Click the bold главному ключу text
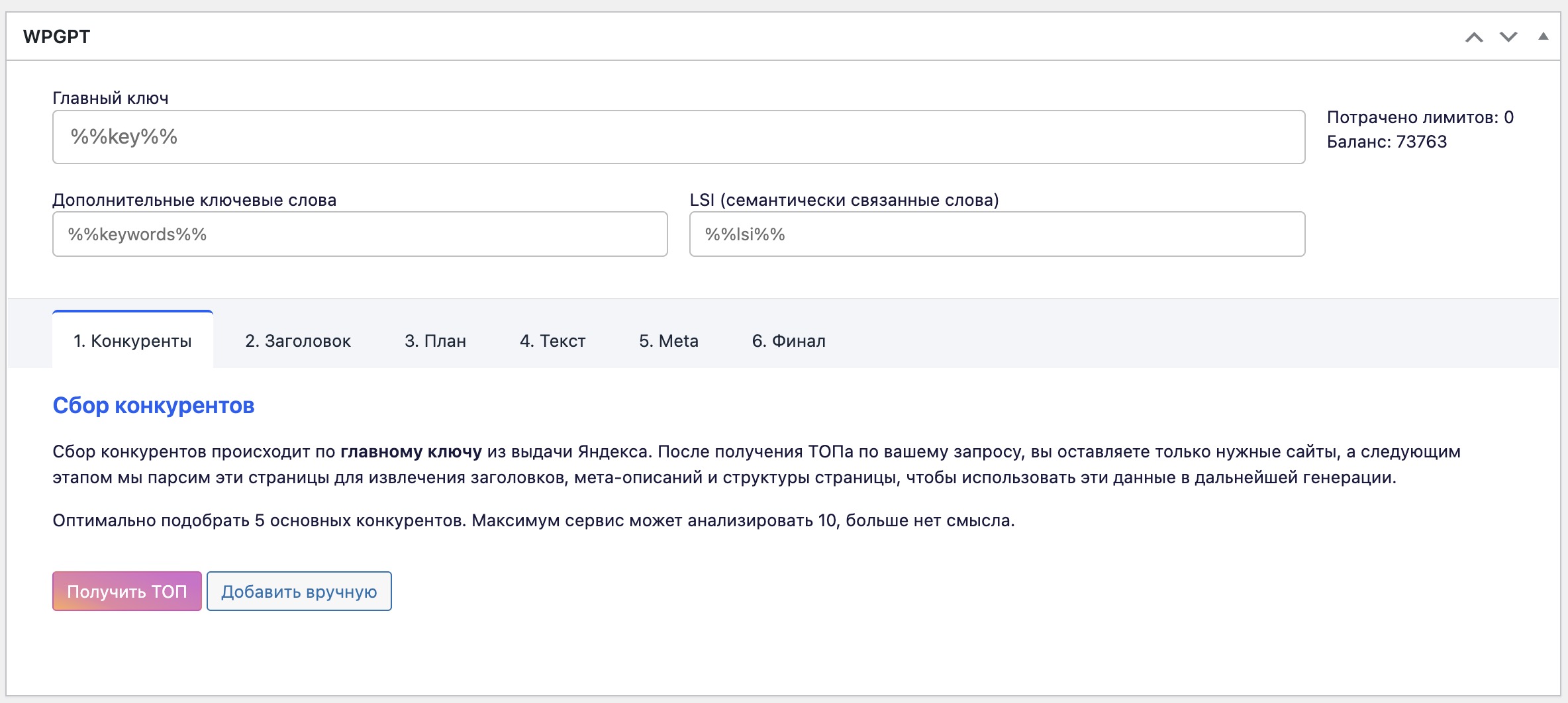 (411, 451)
